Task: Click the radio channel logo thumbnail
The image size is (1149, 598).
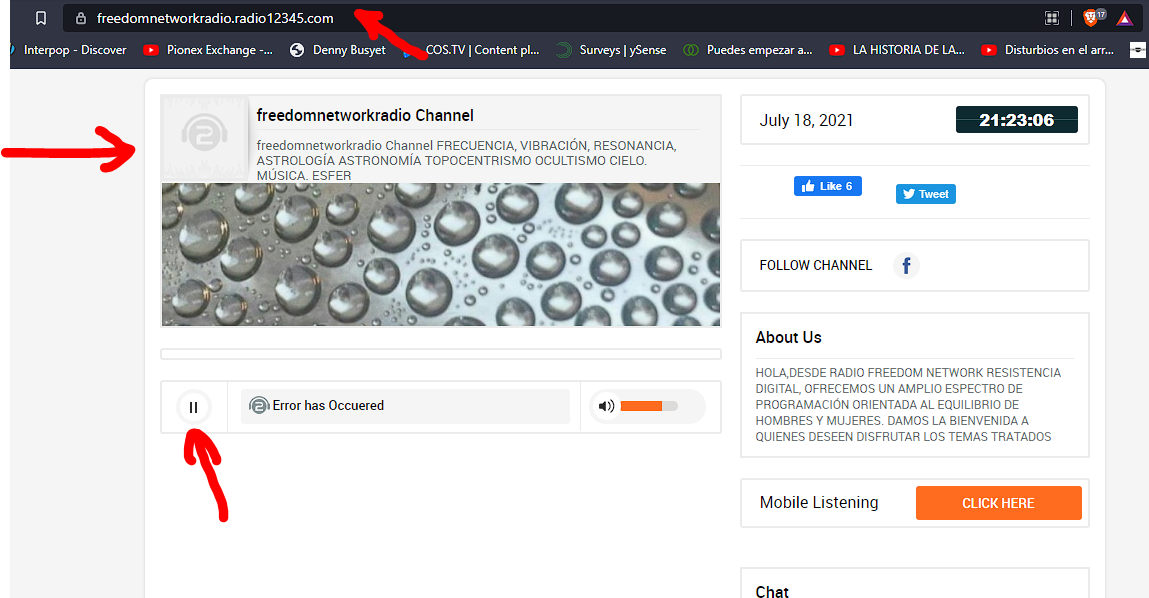Action: tap(204, 137)
